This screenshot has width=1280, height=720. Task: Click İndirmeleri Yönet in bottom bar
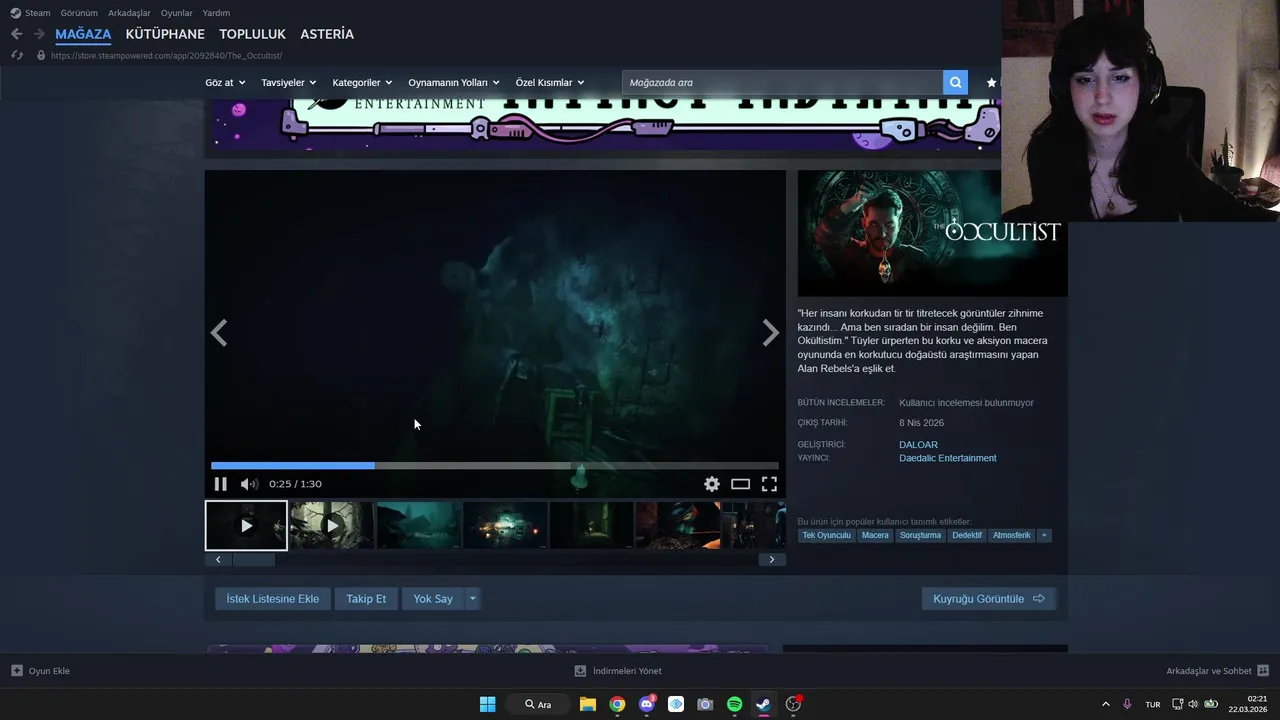[x=618, y=671]
